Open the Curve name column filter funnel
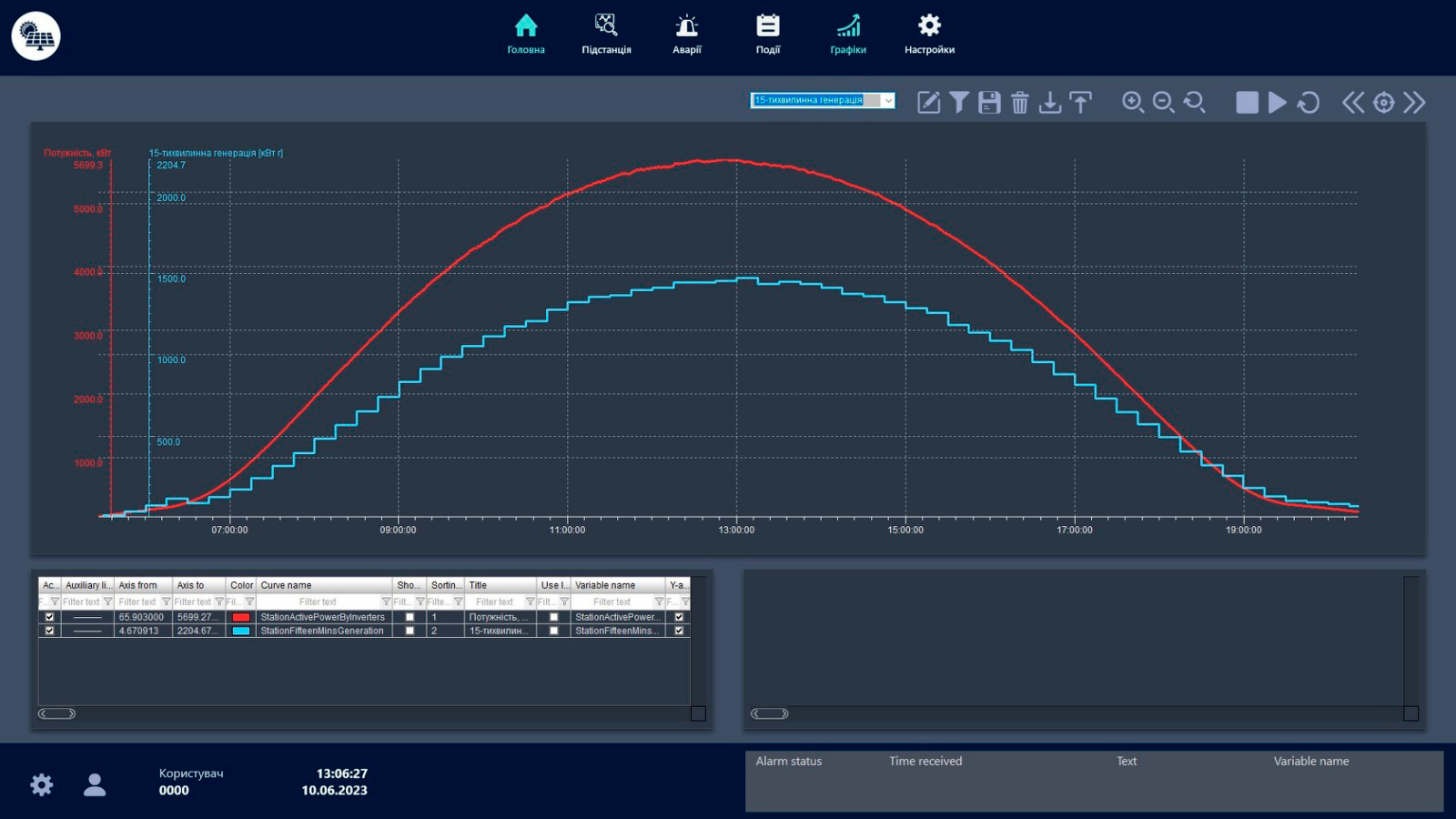Screen dimensions: 1456x819 pos(386,602)
